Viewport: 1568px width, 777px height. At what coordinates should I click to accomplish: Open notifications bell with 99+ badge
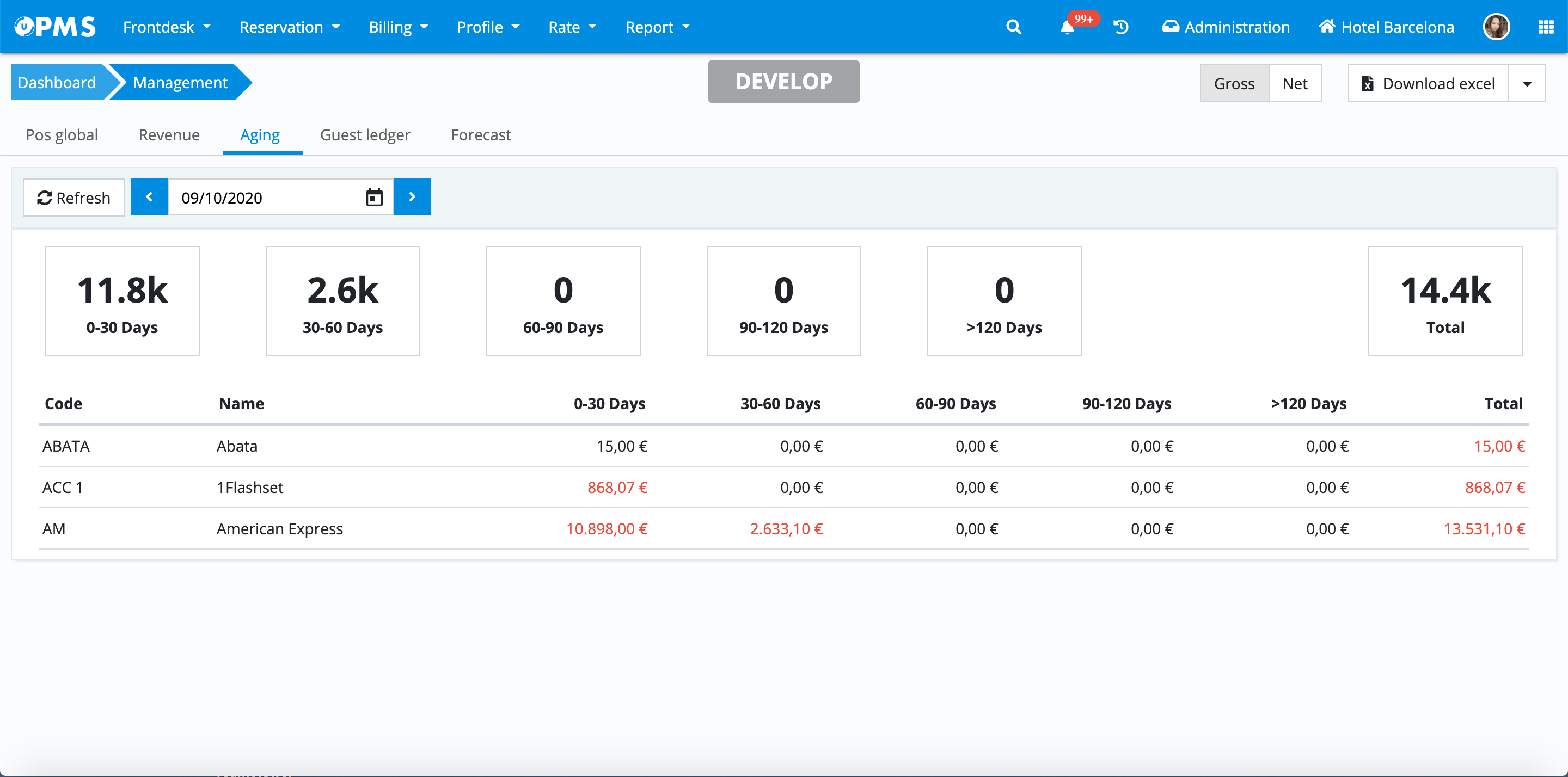click(x=1067, y=28)
